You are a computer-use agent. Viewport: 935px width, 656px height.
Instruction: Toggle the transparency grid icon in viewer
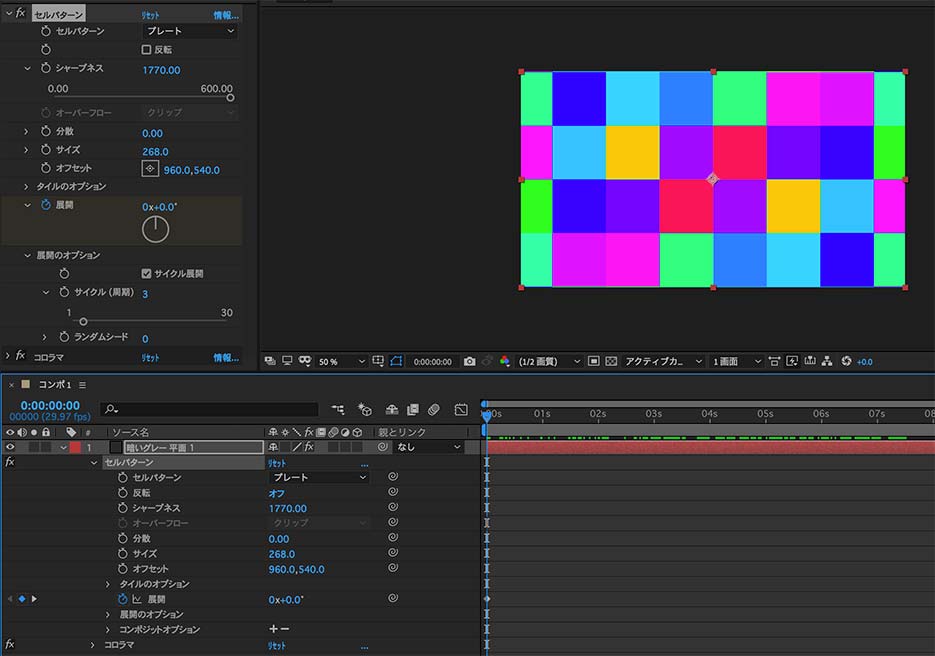click(x=611, y=361)
